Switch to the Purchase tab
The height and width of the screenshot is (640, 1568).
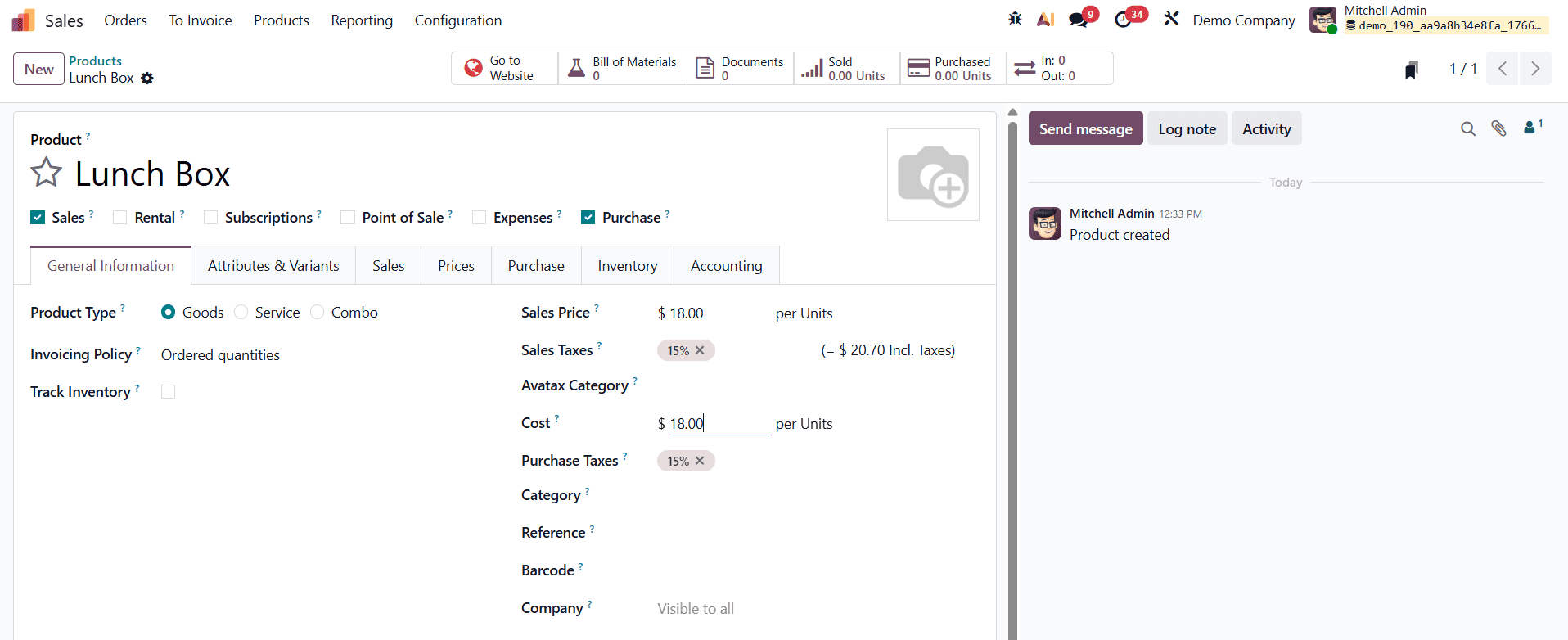(x=536, y=265)
